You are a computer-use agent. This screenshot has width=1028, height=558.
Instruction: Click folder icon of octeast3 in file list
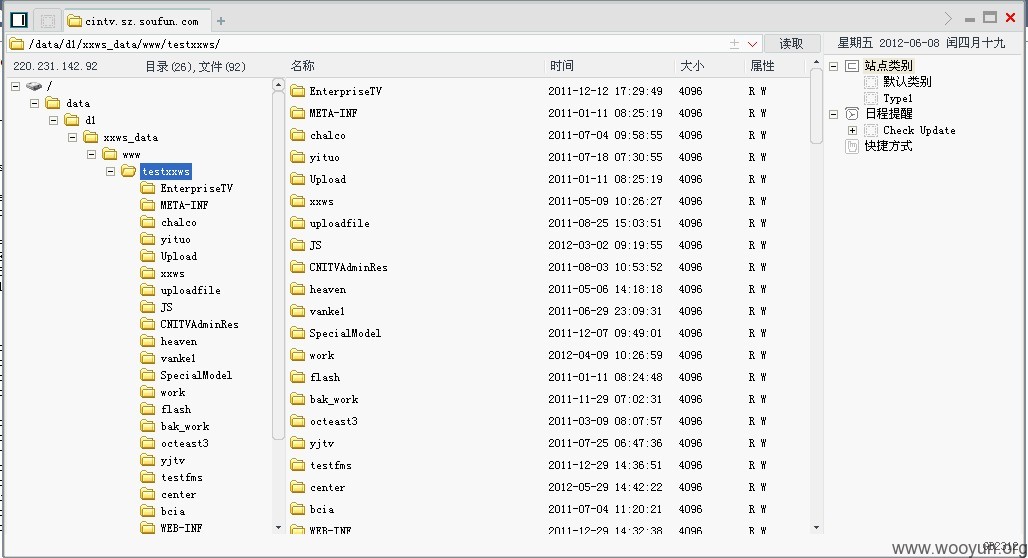coord(298,421)
